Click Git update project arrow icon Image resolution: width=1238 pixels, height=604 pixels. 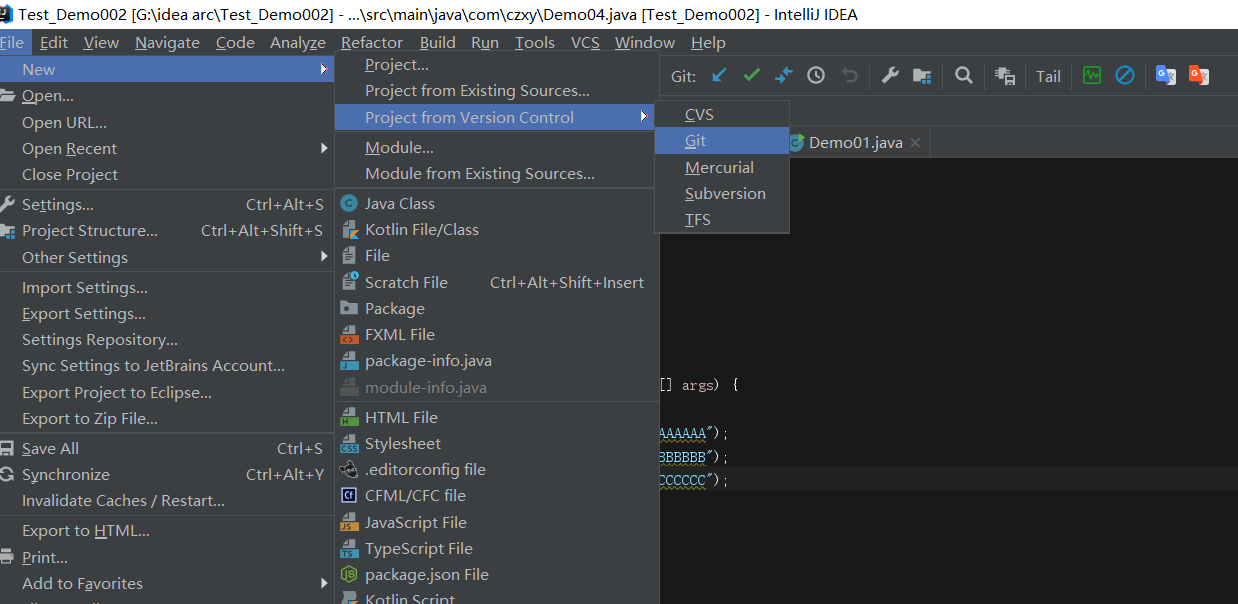pyautogui.click(x=719, y=75)
